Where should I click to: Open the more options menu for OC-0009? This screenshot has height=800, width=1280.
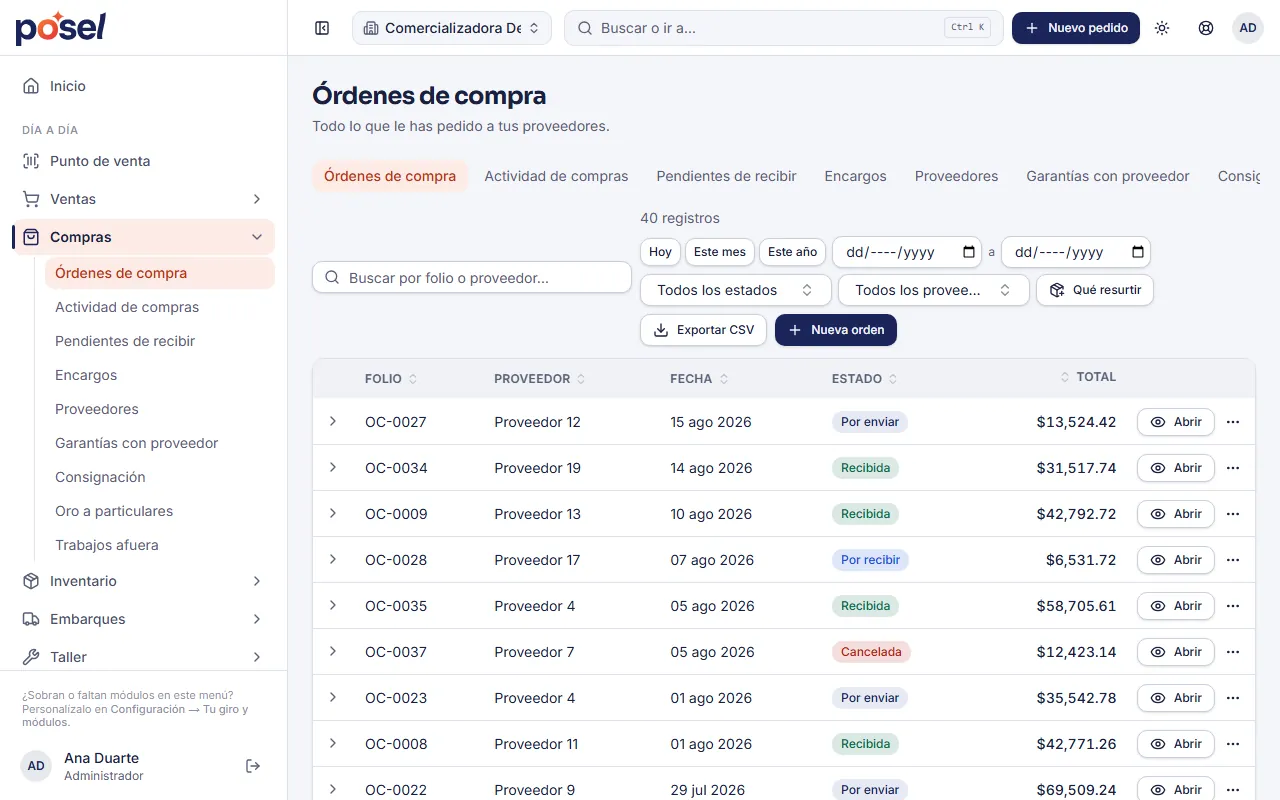pyautogui.click(x=1233, y=514)
